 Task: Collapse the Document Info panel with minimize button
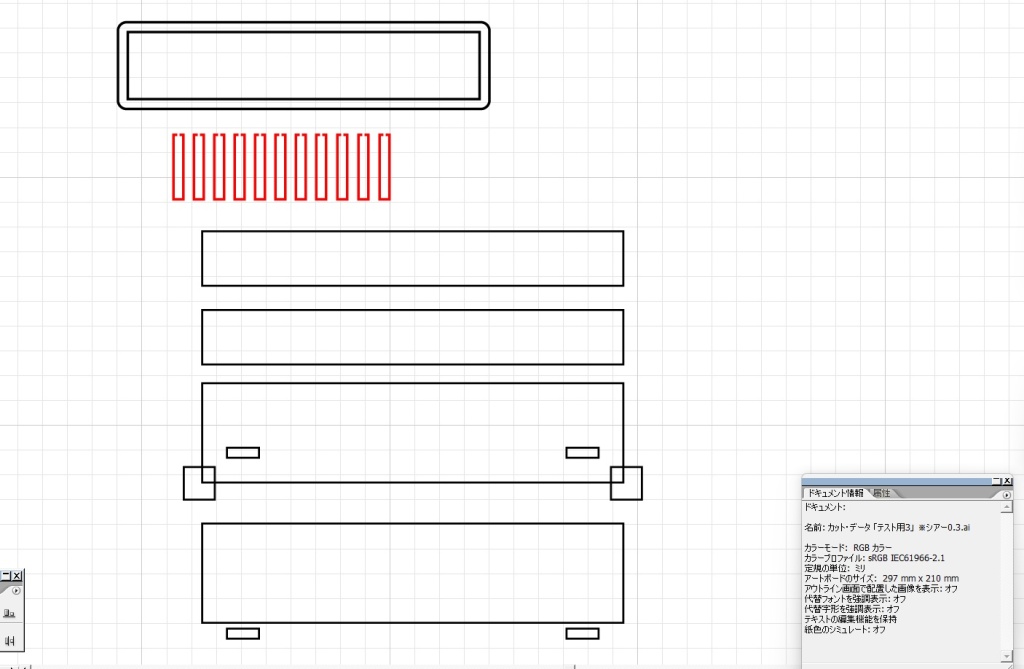(x=996, y=481)
